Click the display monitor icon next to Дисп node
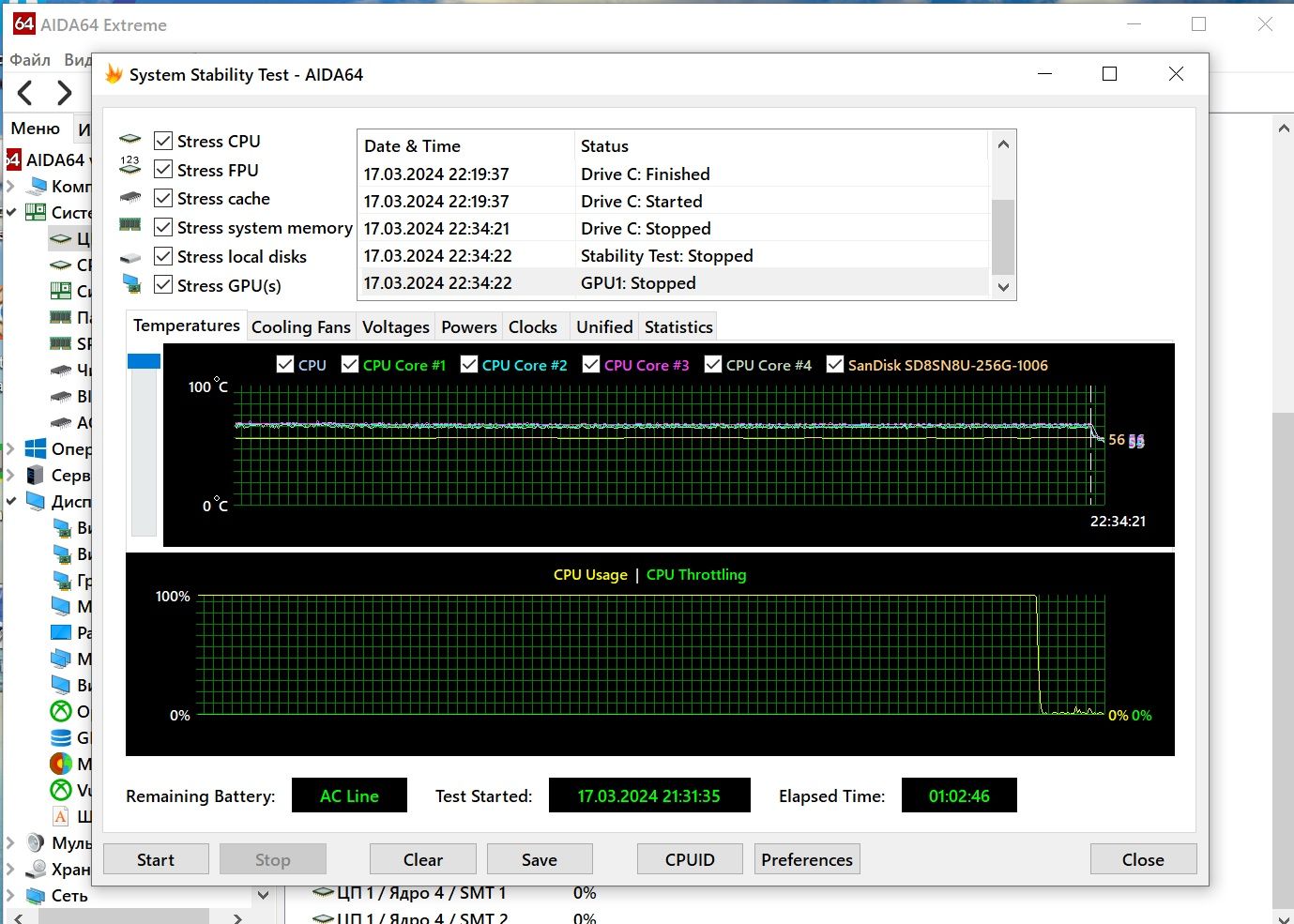The image size is (1294, 924). 36,501
